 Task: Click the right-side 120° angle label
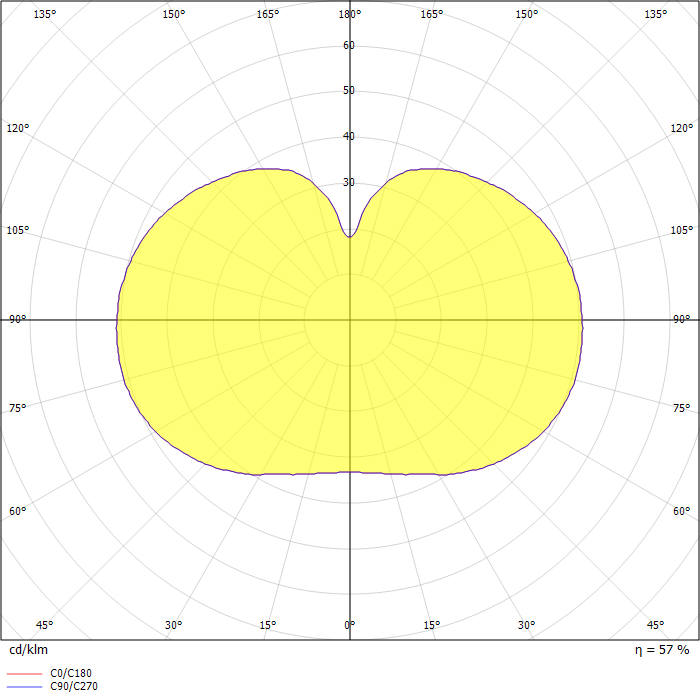pyautogui.click(x=682, y=128)
